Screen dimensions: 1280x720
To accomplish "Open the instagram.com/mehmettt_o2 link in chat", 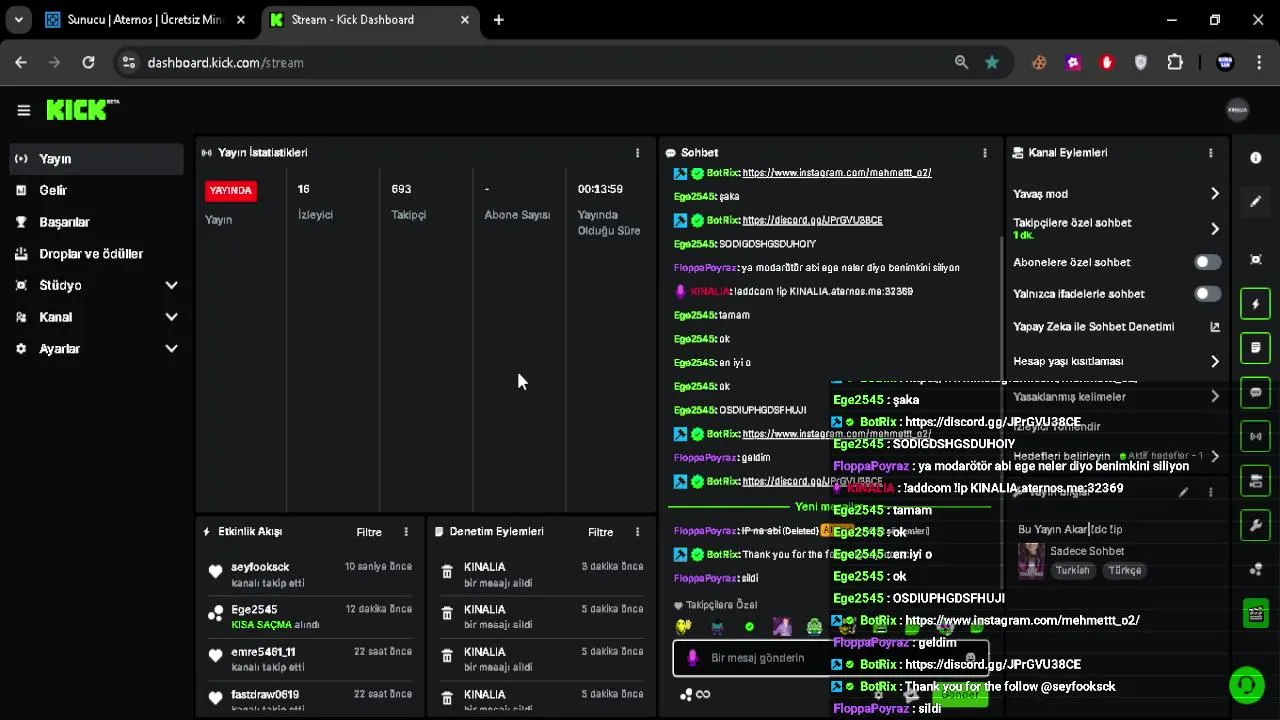I will pyautogui.click(x=837, y=173).
